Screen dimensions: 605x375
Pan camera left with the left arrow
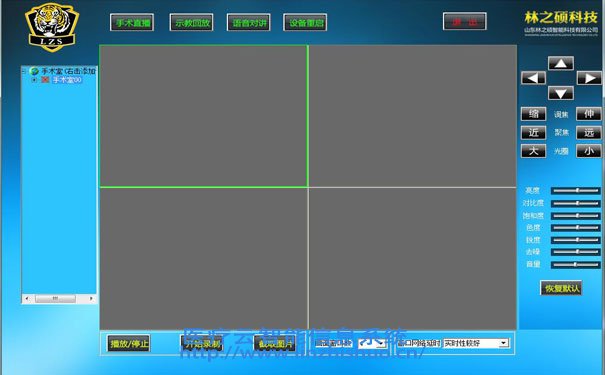point(533,78)
